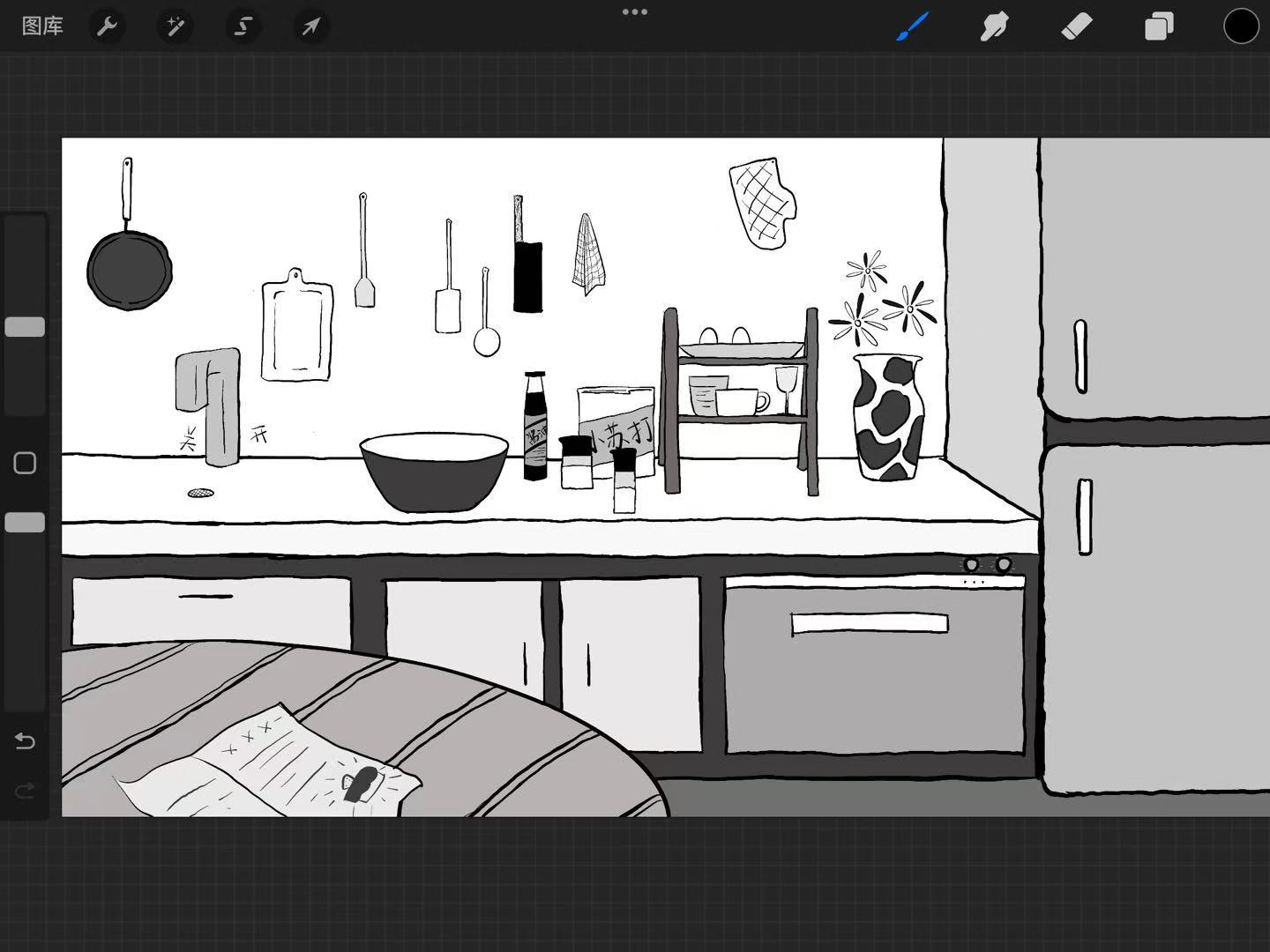This screenshot has width=1270, height=952.
Task: Click the brush size slider handle
Action: 25,327
